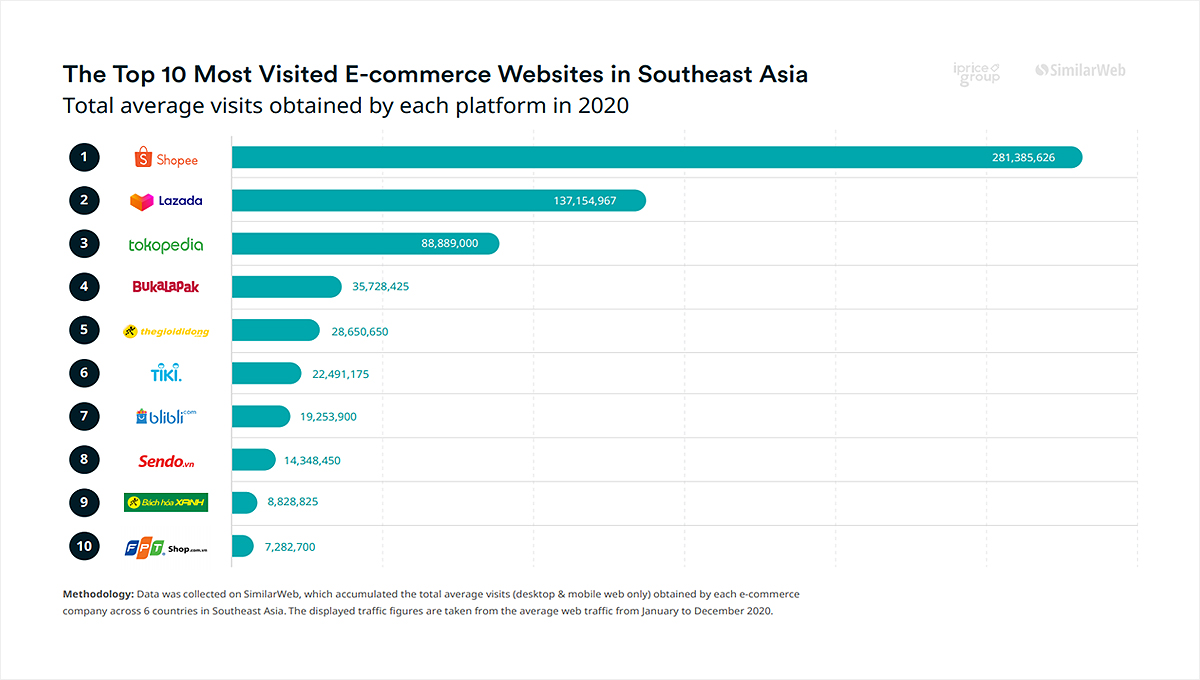Click the Tiki value 22,491,175

[x=341, y=374]
